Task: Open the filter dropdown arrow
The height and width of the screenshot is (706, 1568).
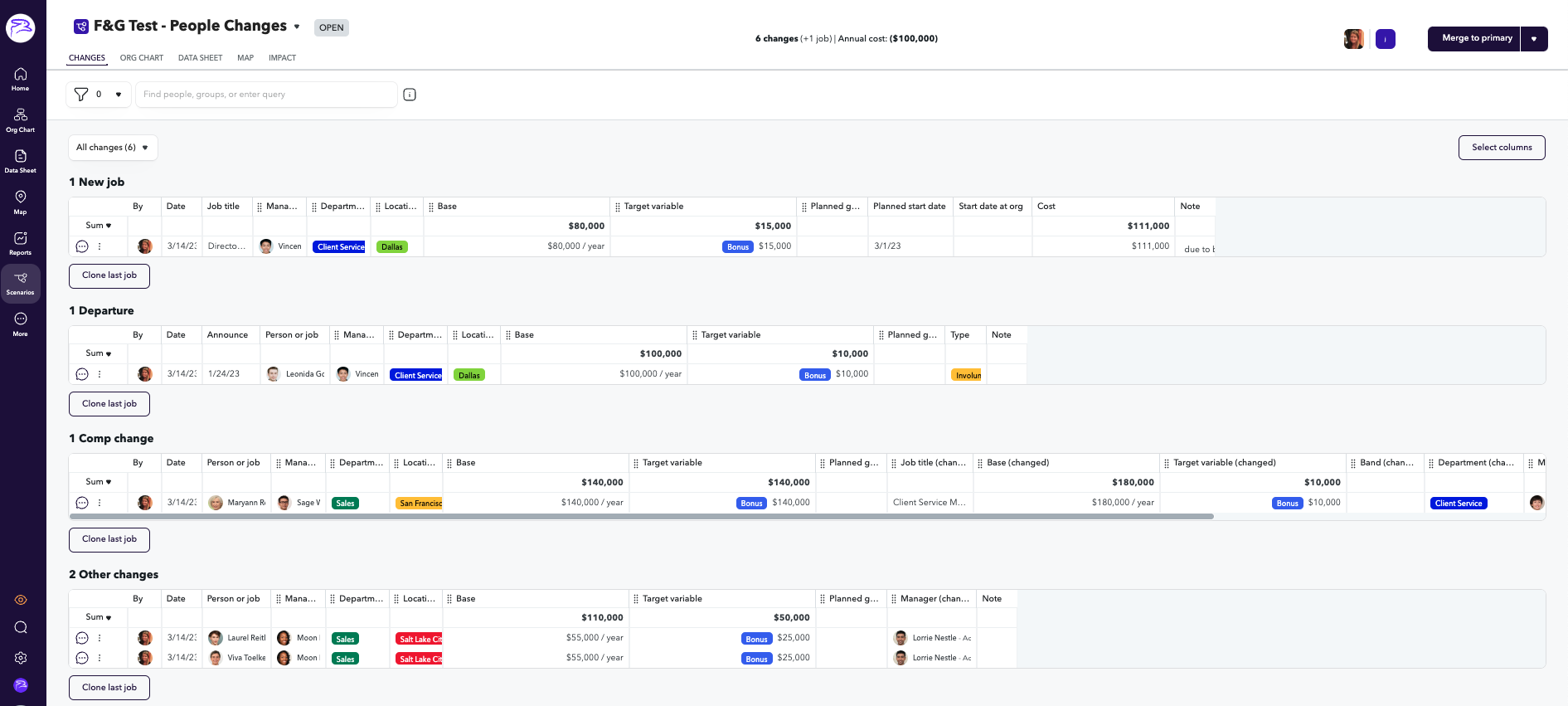Action: 119,95
